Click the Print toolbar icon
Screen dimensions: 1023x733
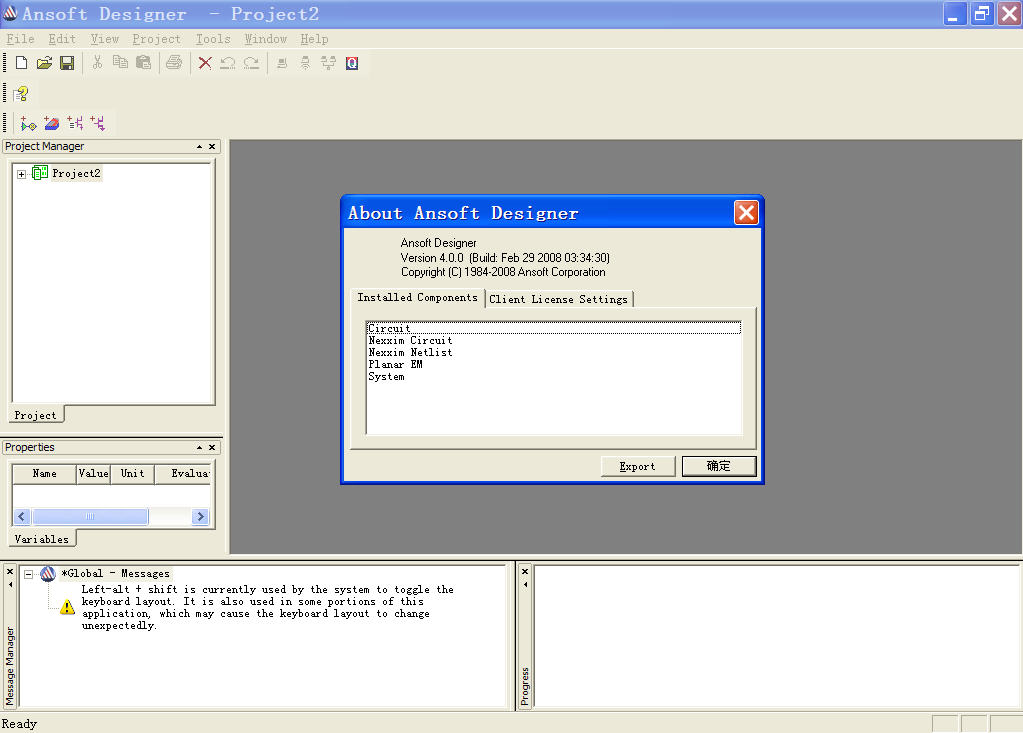pyautogui.click(x=174, y=63)
